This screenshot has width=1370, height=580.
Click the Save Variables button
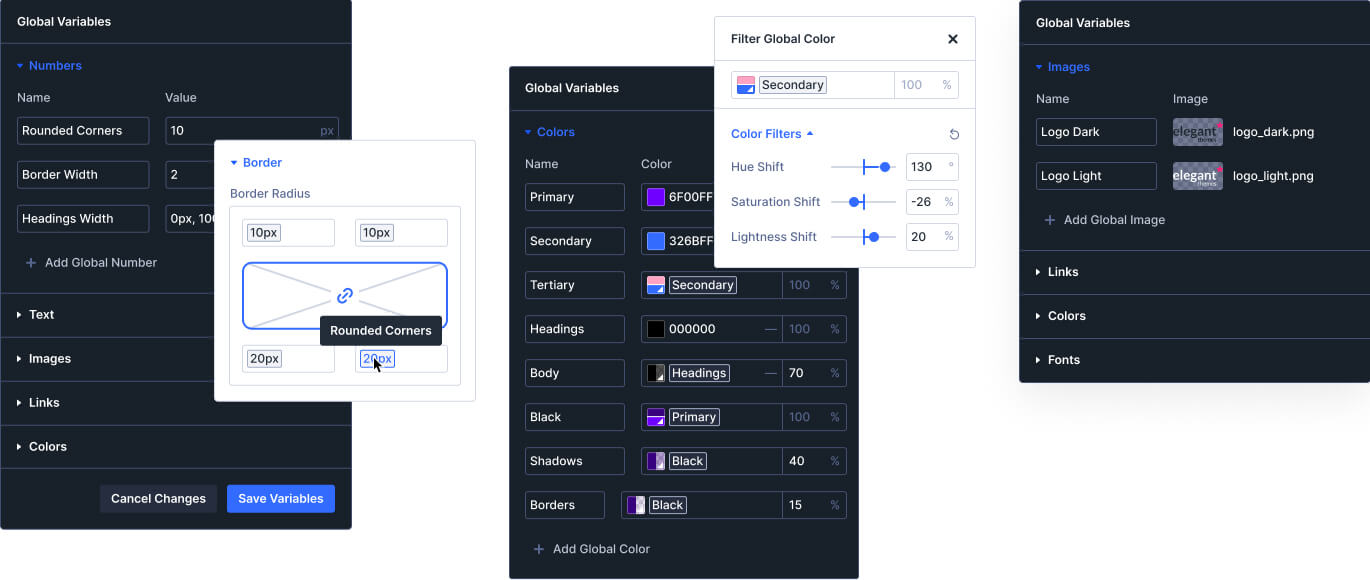(280, 498)
